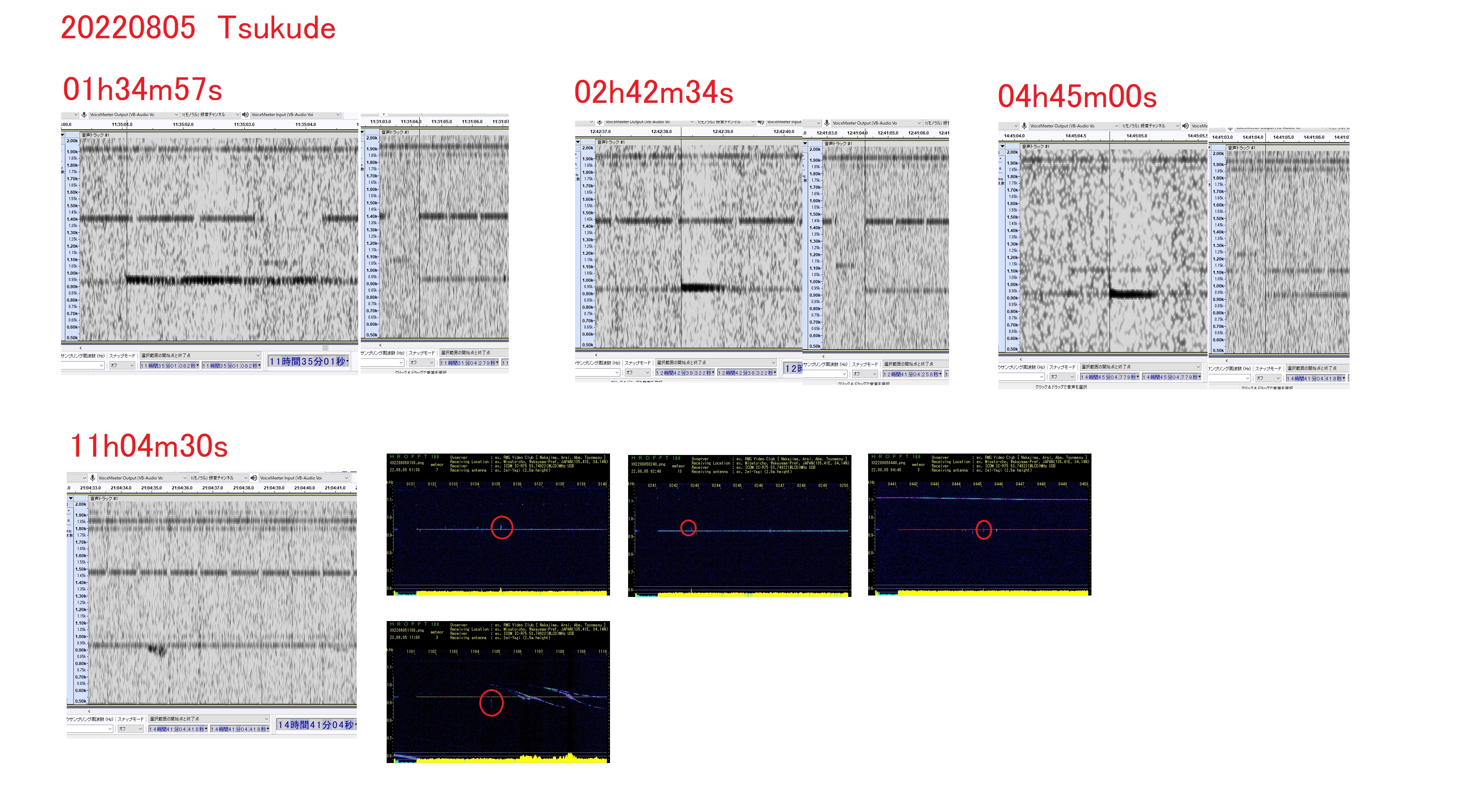The image size is (1460, 812).
Task: Click microphone icon in 11:35 timeline panel
Action: (84, 115)
